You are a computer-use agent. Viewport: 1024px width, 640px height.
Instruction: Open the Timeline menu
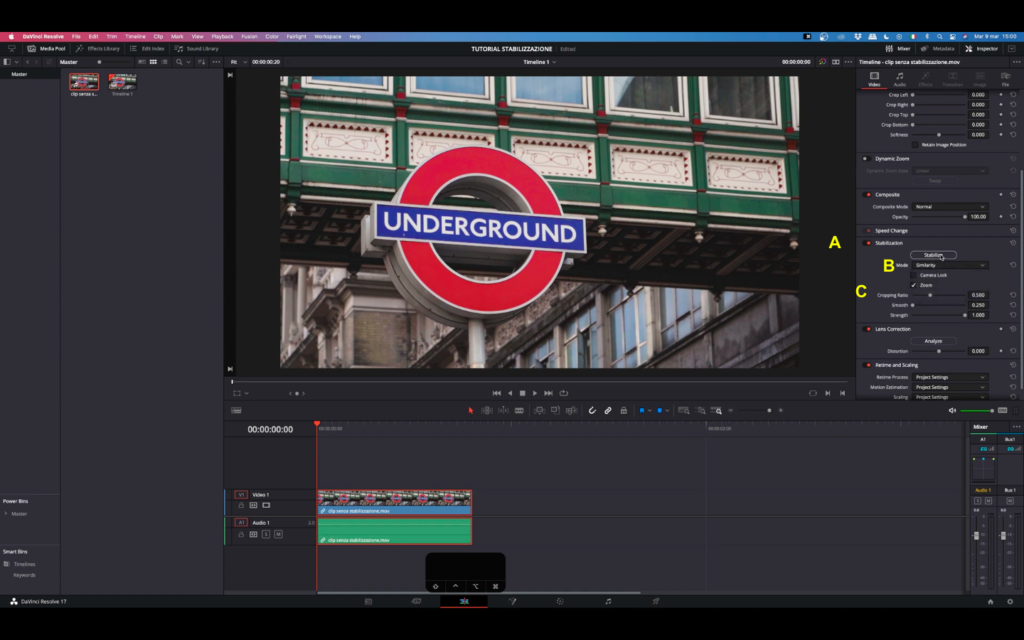[x=135, y=37]
